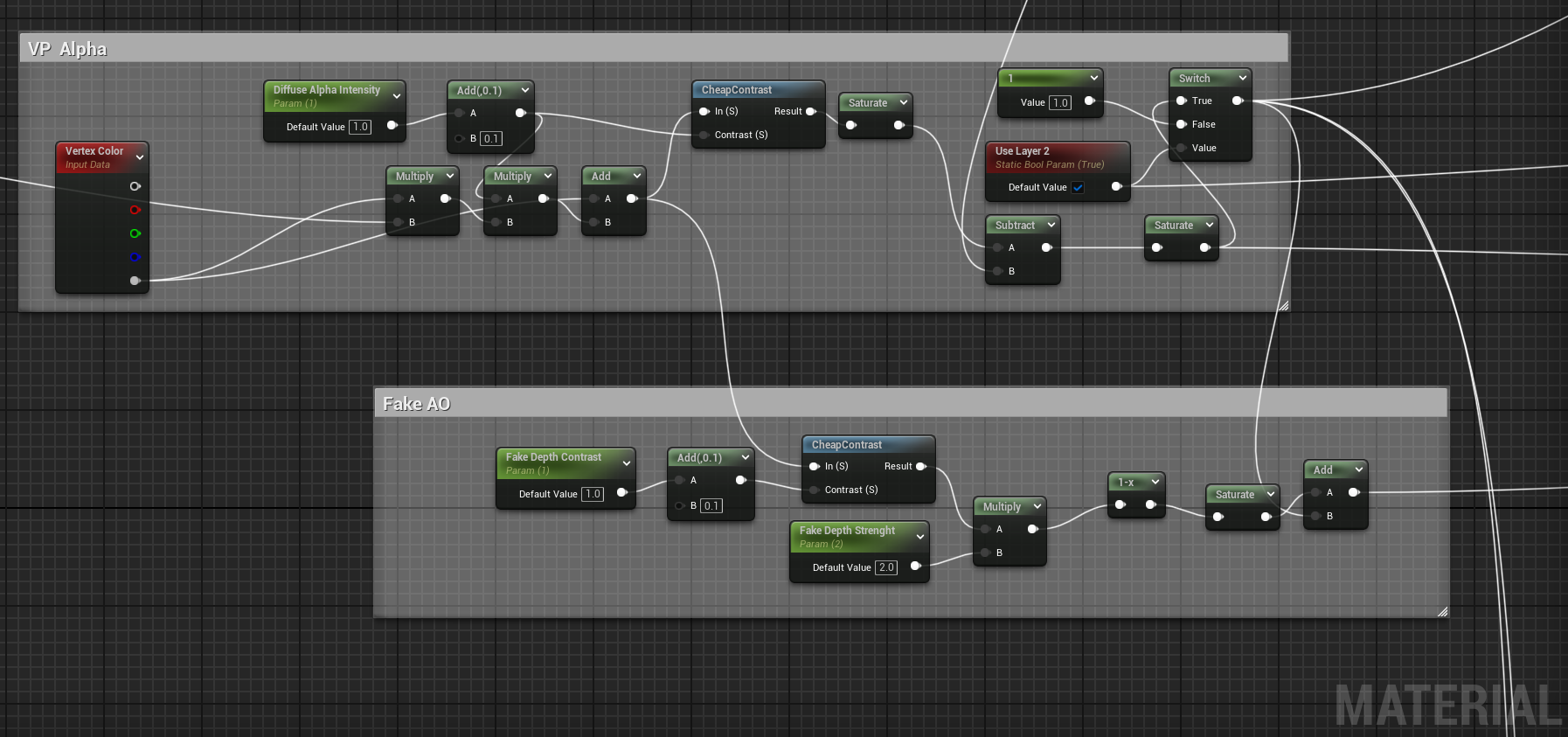Click the Fake AO Multiply B input pin
This screenshot has height=737, width=1568.
click(985, 553)
